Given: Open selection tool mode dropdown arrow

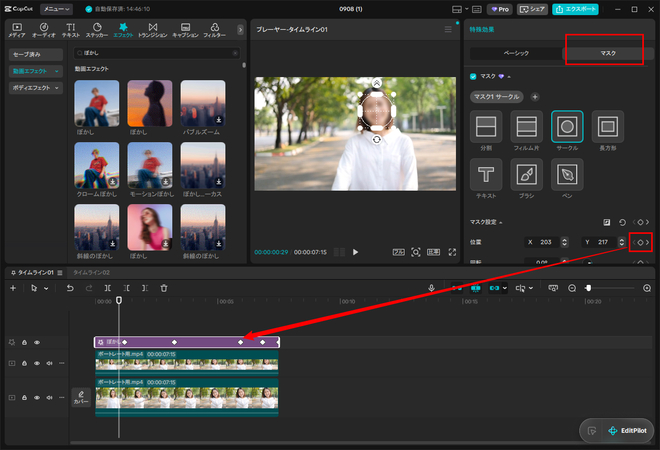Looking at the screenshot, I should 46,288.
